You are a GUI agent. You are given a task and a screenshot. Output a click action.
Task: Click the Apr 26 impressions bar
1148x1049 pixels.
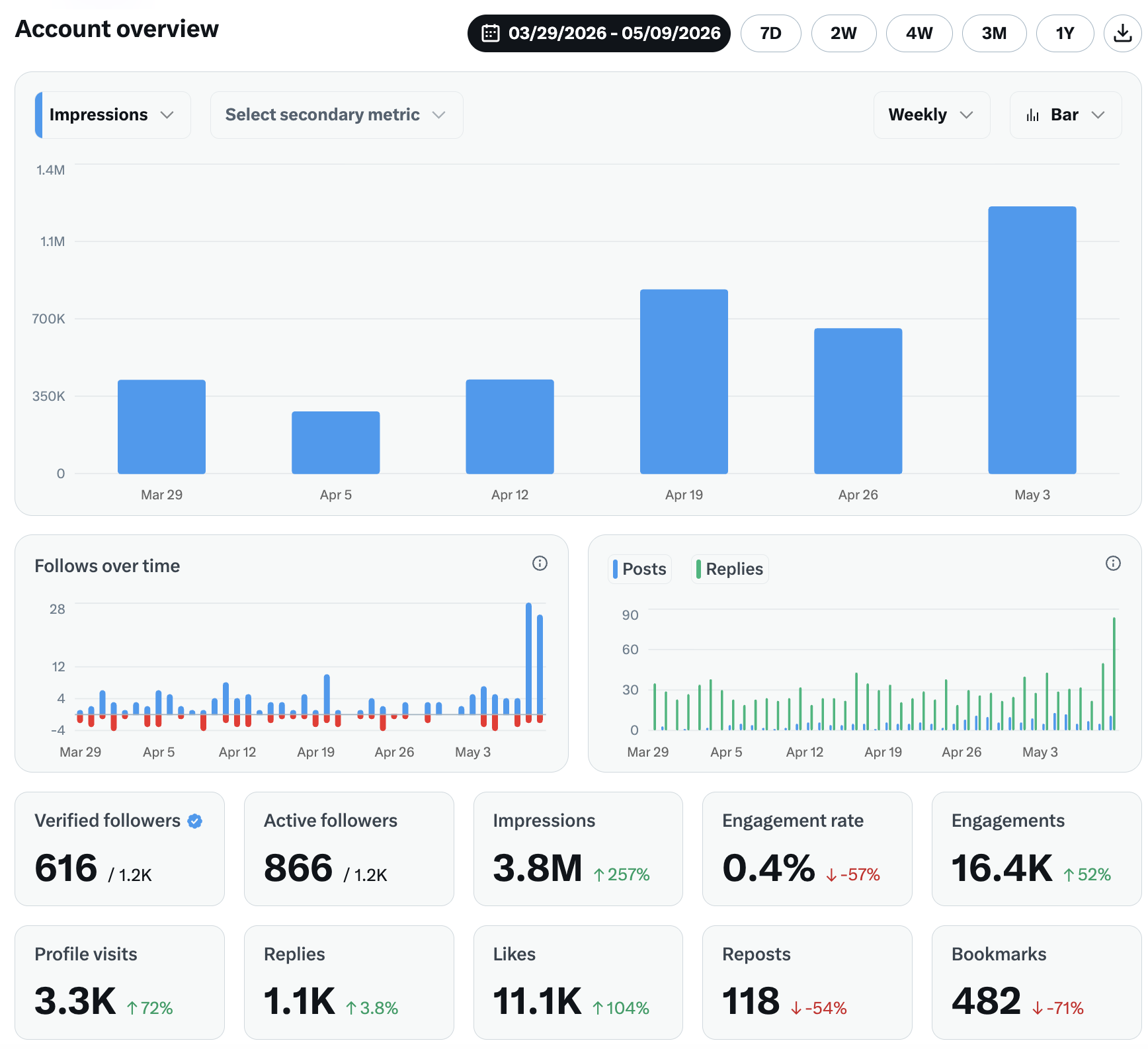click(x=858, y=401)
